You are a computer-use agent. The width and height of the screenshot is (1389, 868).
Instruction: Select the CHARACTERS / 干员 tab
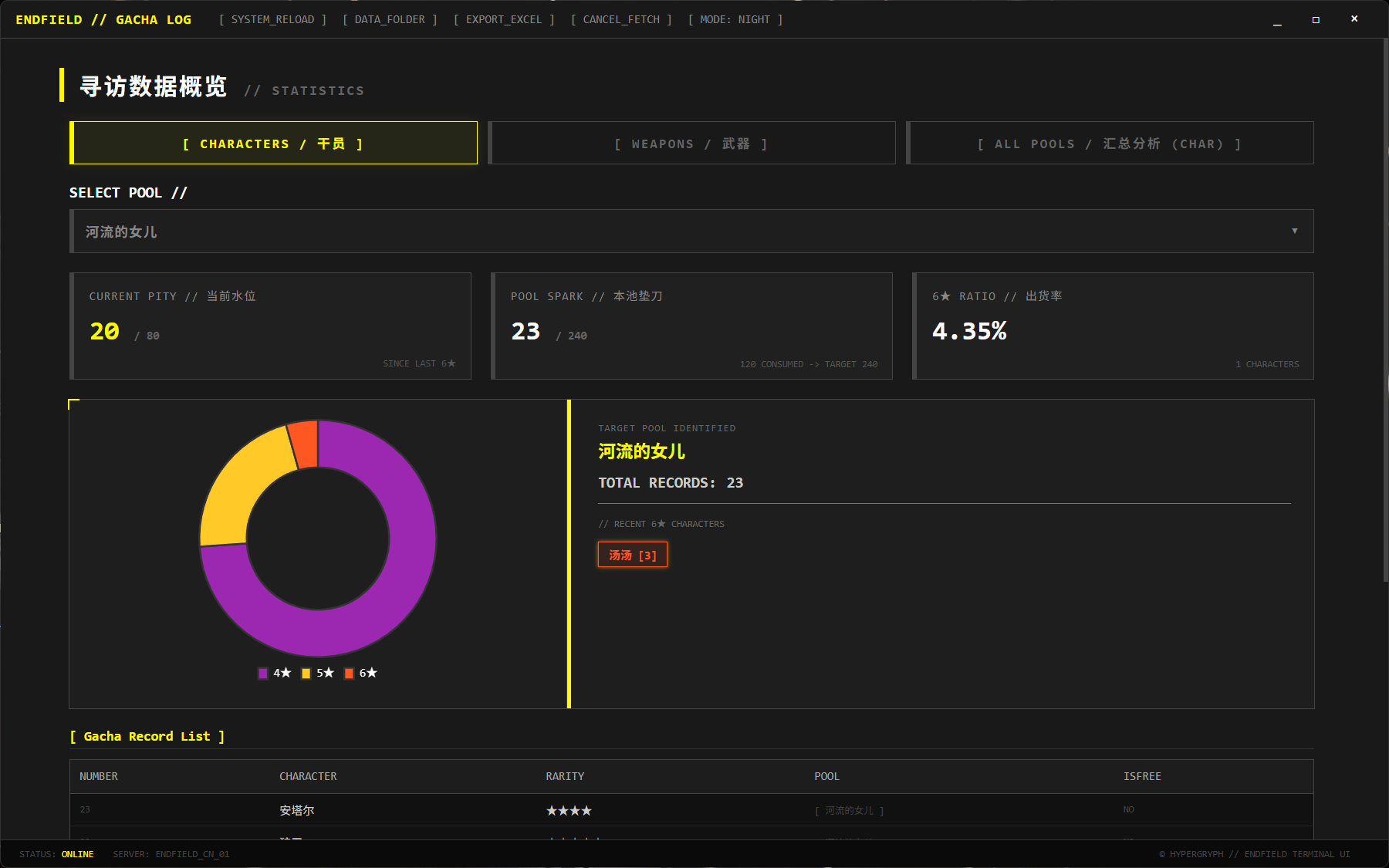273,144
